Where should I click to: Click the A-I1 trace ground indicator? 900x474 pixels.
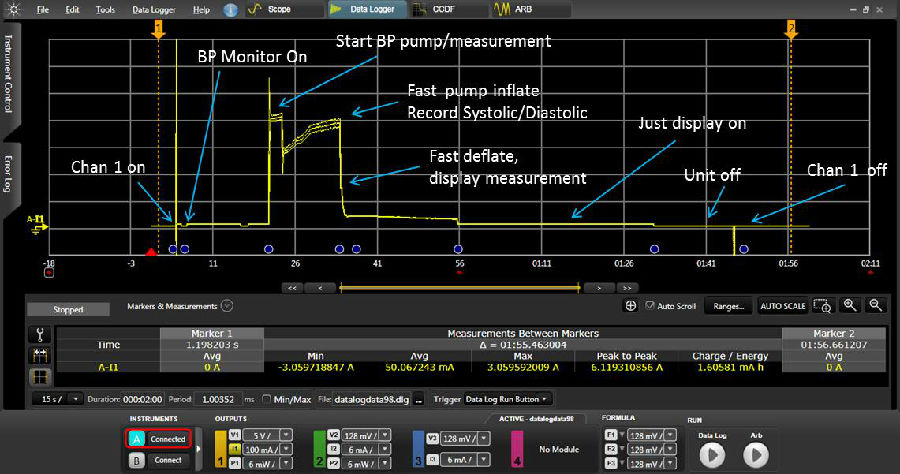[38, 225]
